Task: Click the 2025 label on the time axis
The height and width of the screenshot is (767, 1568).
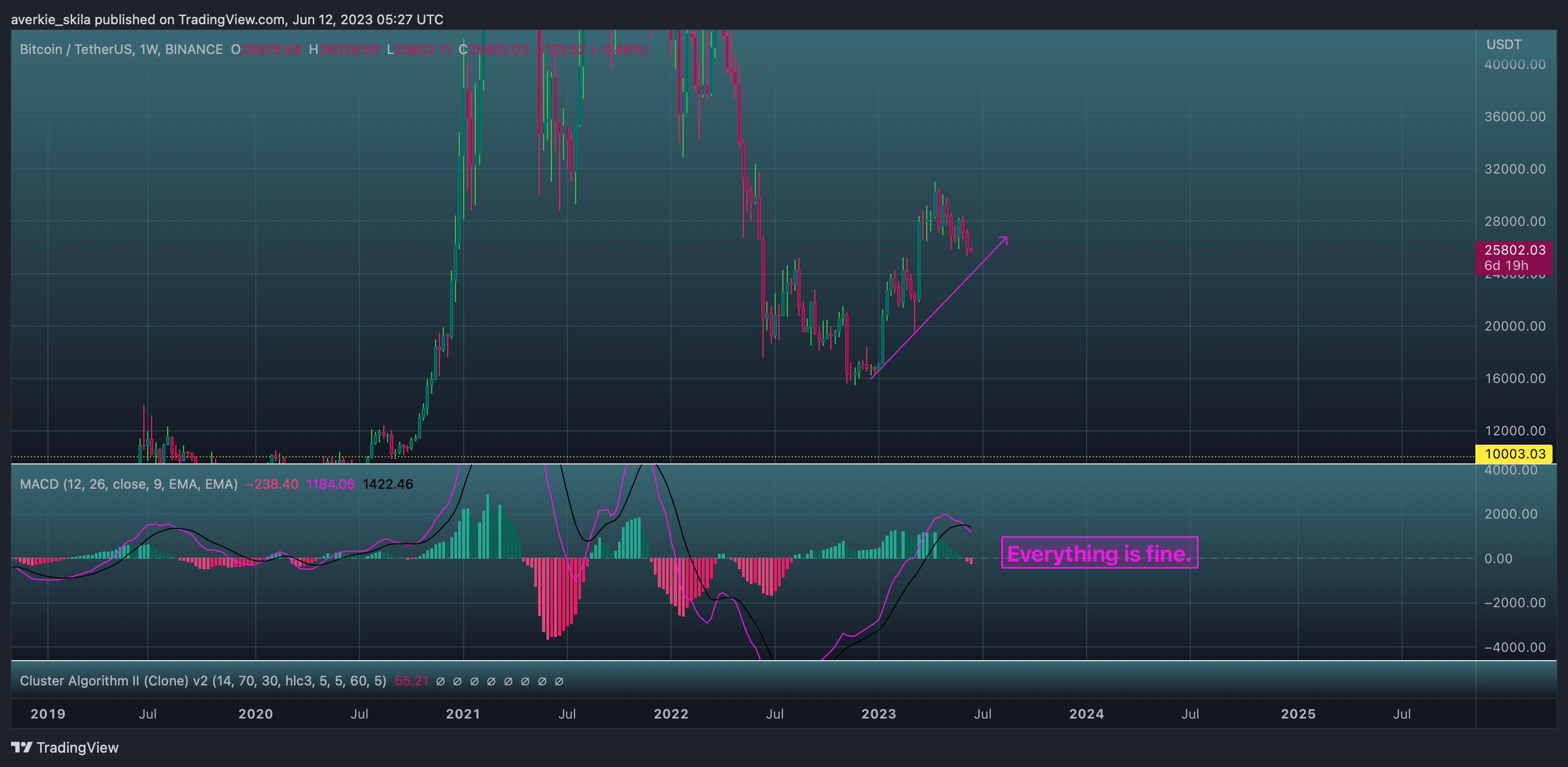Action: point(1298,714)
